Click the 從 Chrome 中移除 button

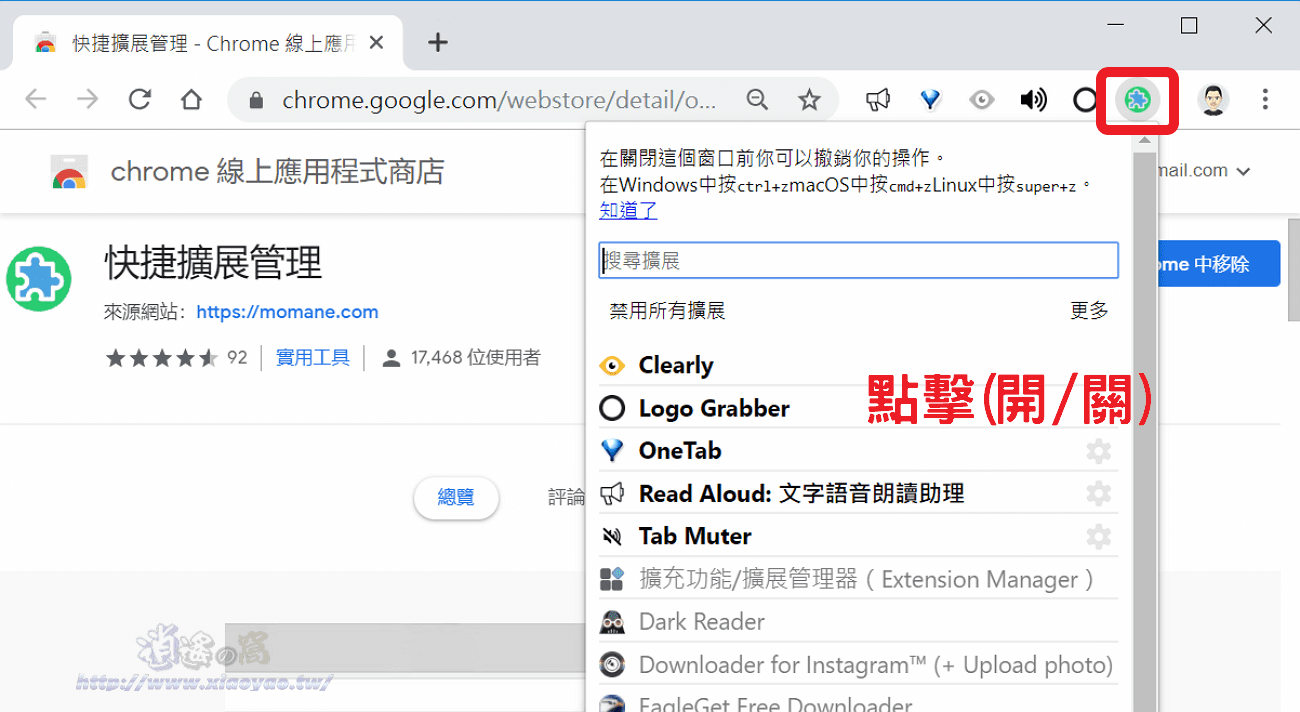1219,264
